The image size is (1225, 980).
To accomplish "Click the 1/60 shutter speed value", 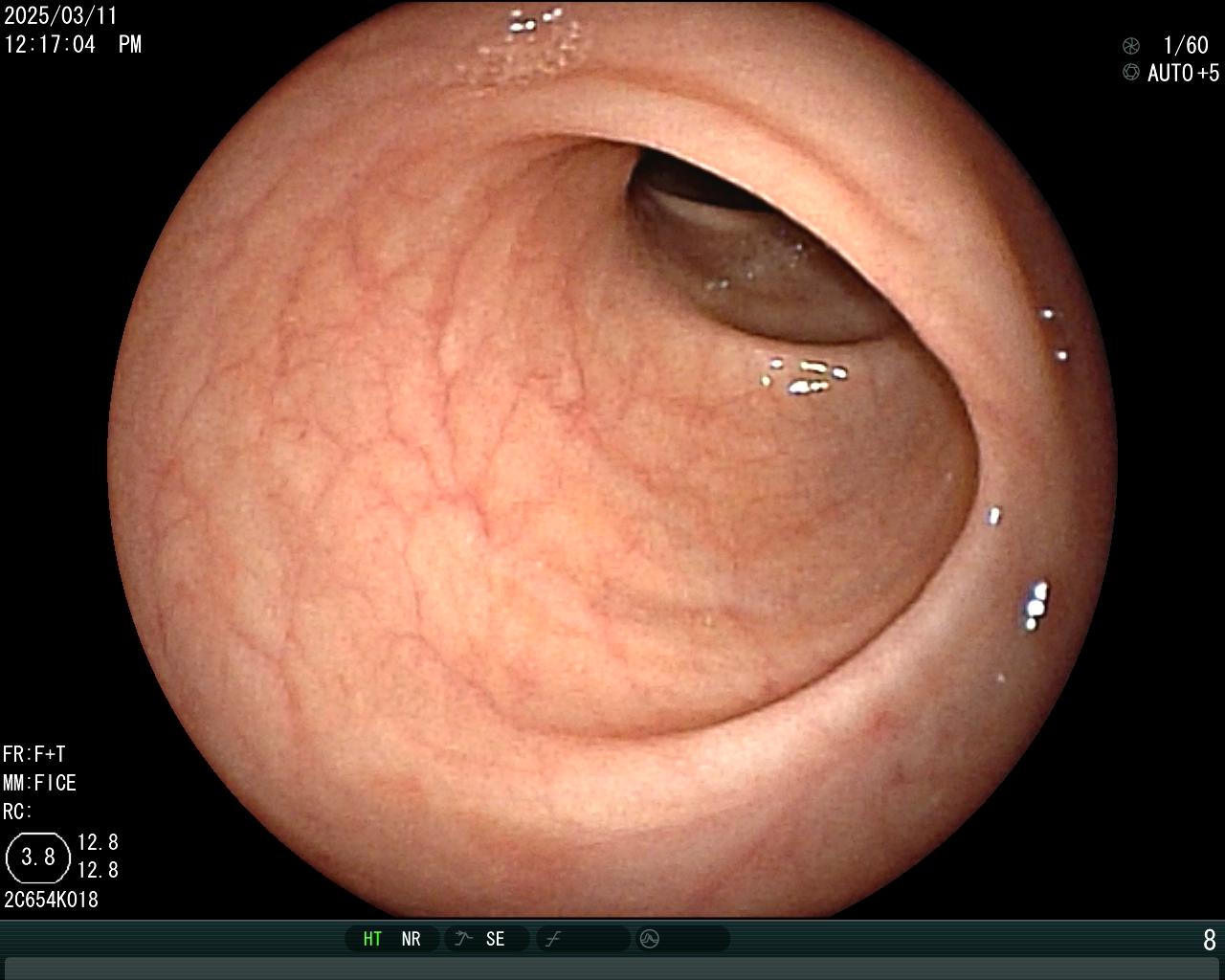I will tap(1186, 45).
